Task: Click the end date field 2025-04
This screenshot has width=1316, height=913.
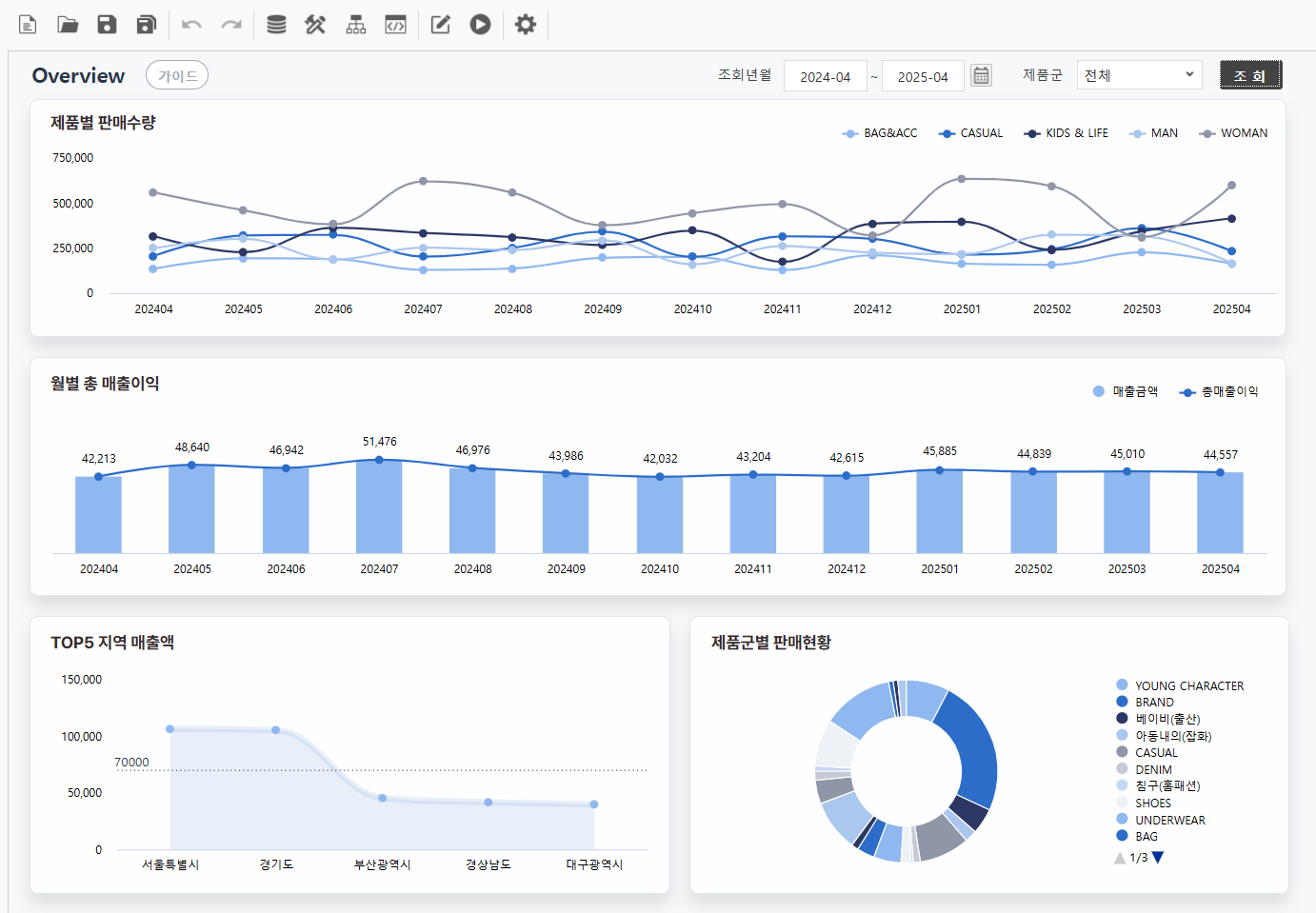Action: [x=922, y=76]
